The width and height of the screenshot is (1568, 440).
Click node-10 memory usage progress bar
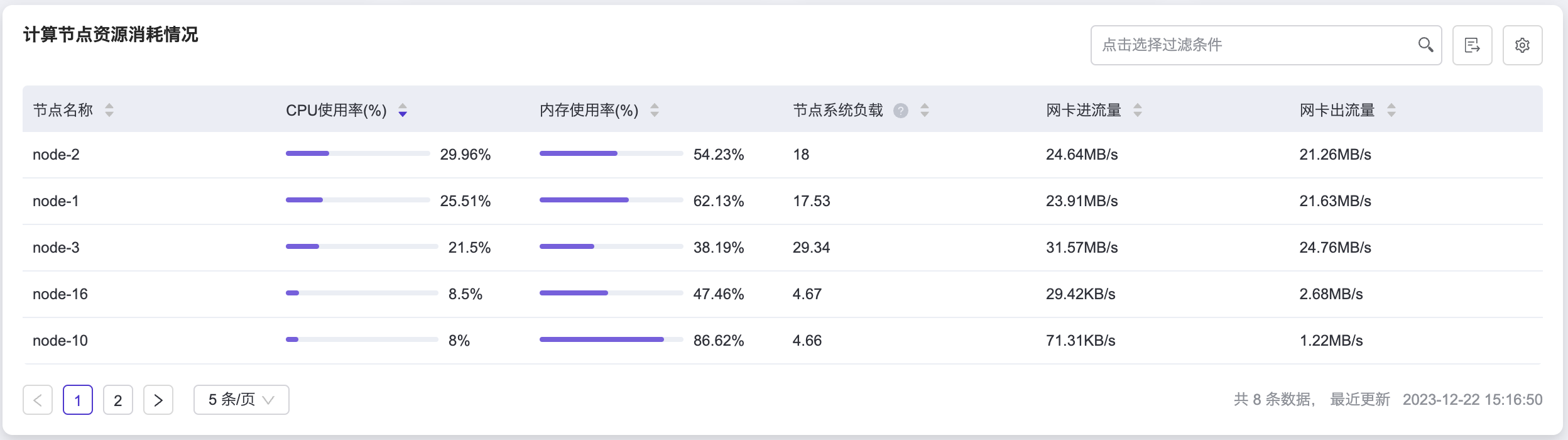(611, 339)
